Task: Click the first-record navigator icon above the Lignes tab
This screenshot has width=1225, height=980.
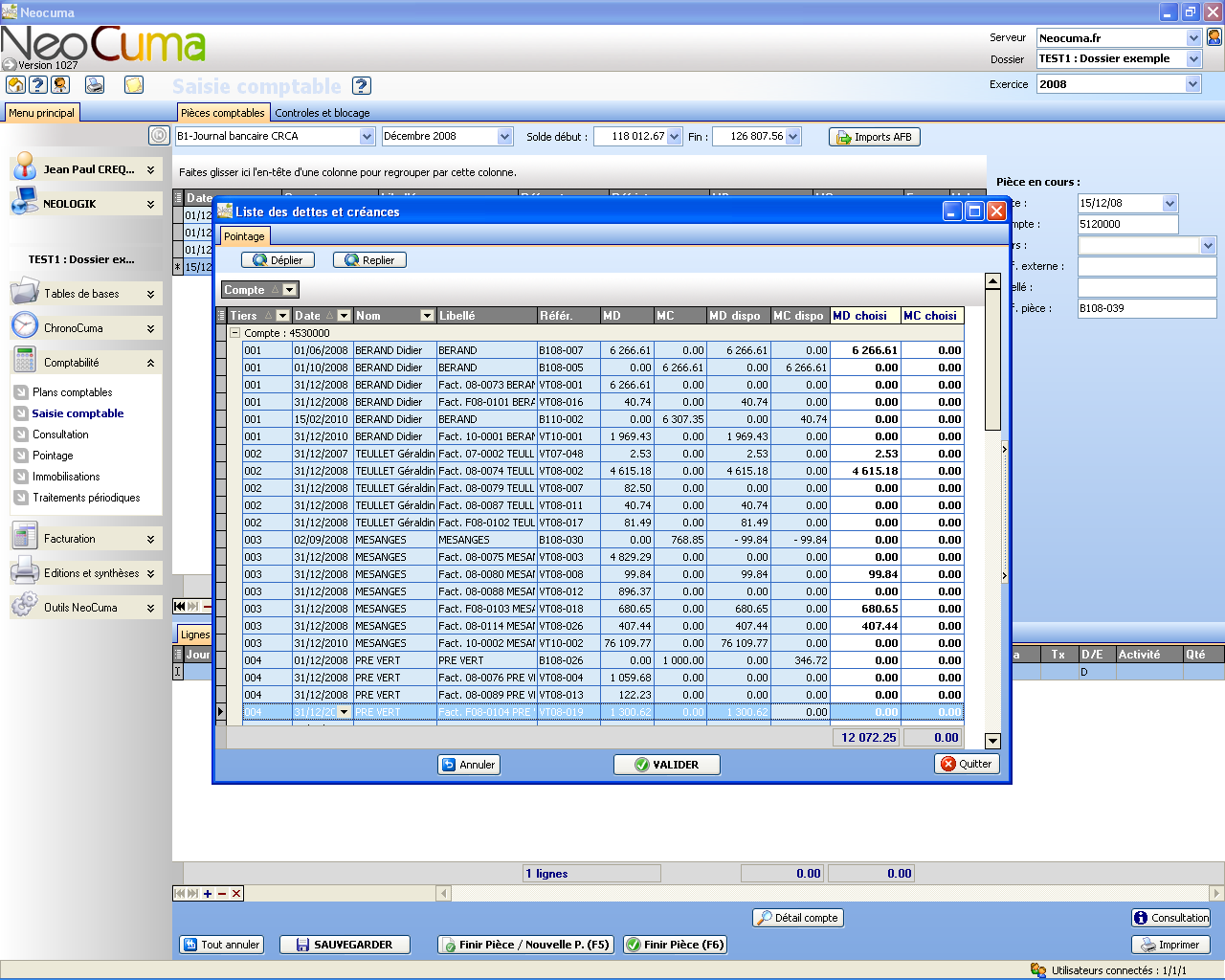Action: [179, 606]
